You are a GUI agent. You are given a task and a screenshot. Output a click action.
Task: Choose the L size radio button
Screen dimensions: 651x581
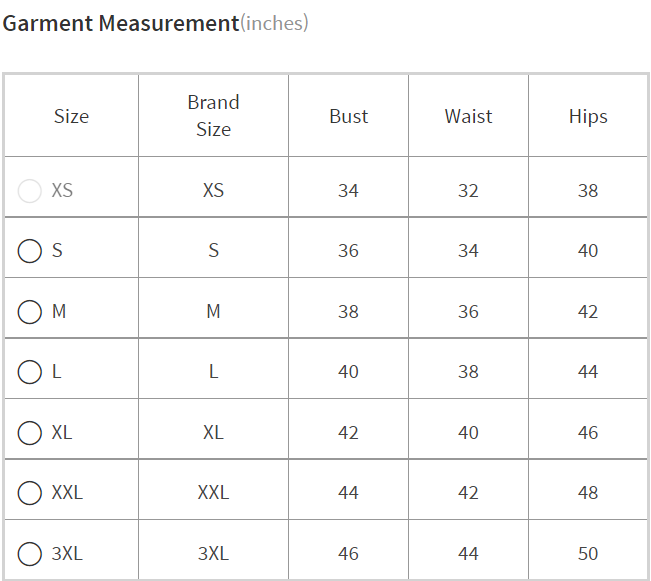tap(29, 372)
